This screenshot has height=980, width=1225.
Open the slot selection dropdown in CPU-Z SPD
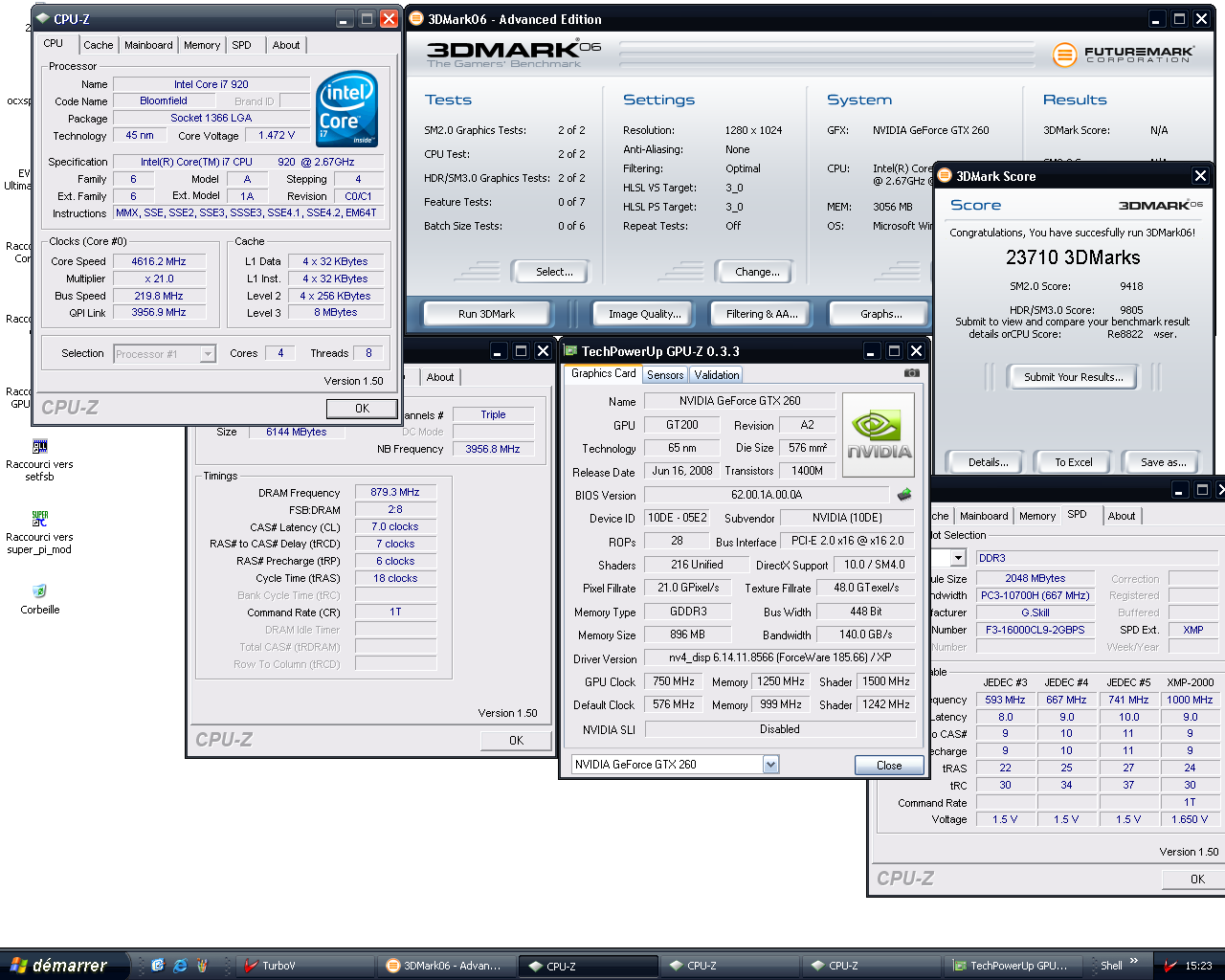[x=958, y=558]
